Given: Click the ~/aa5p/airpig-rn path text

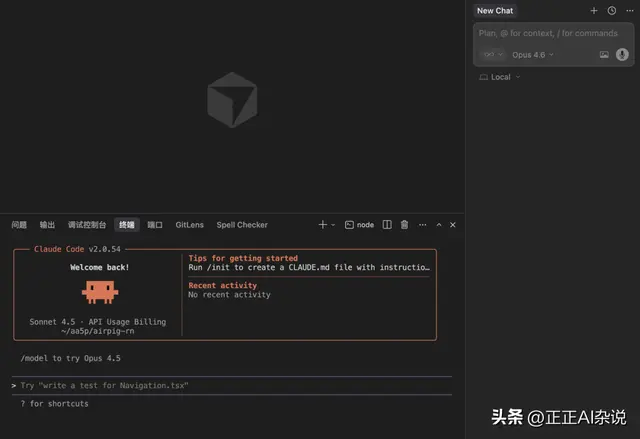Looking at the screenshot, I should point(98,331).
